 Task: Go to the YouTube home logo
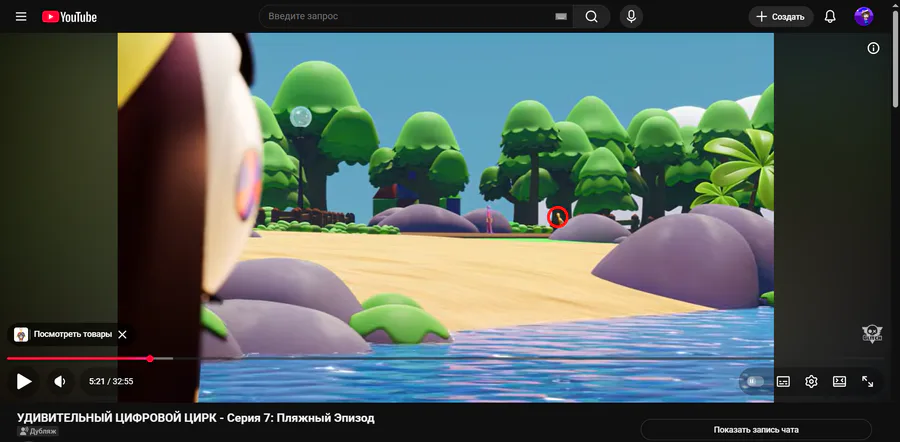tap(69, 17)
